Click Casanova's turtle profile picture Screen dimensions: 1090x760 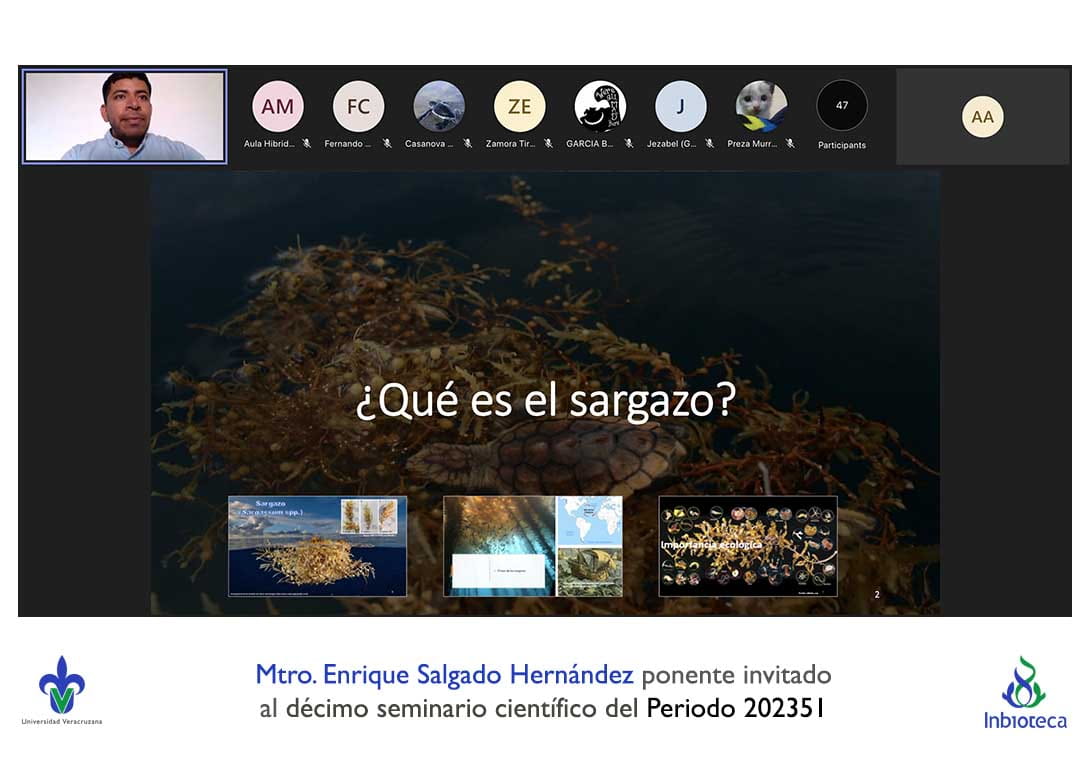point(439,106)
